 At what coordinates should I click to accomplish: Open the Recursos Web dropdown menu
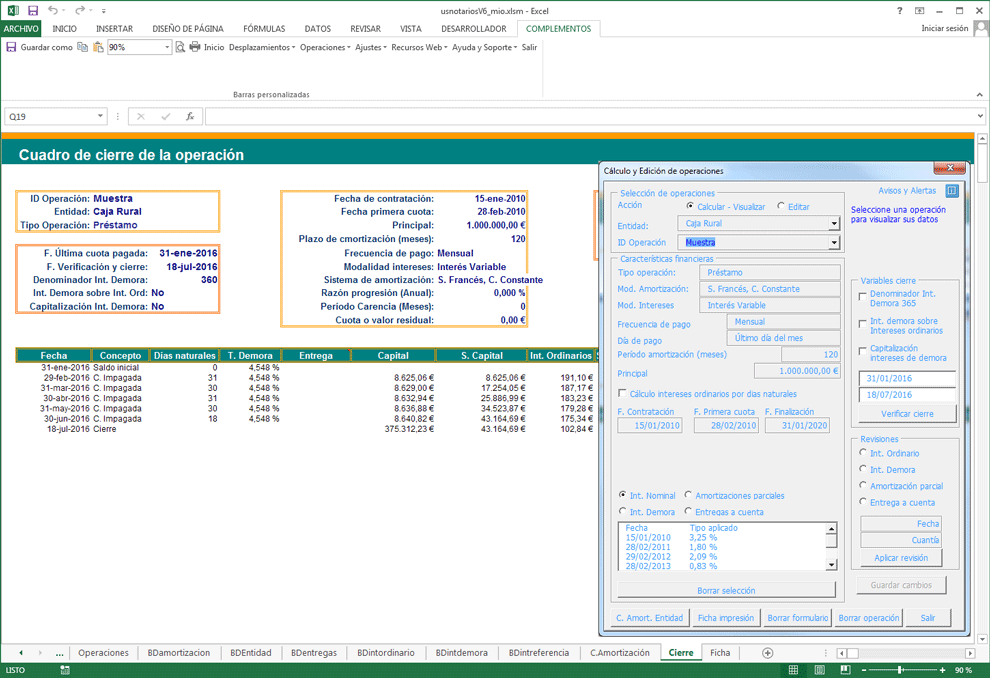click(x=419, y=47)
